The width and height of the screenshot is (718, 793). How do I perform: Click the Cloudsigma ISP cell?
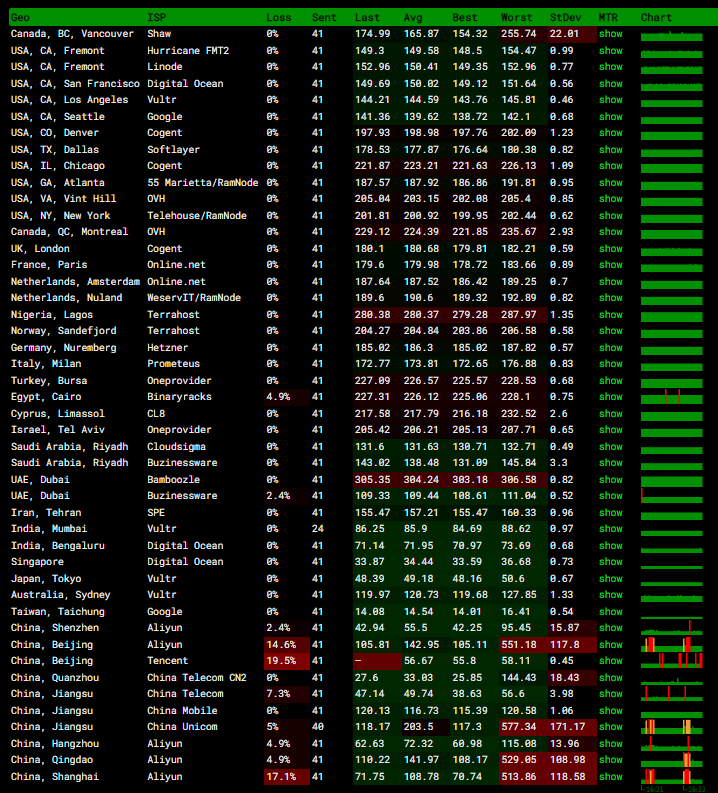[x=176, y=447]
